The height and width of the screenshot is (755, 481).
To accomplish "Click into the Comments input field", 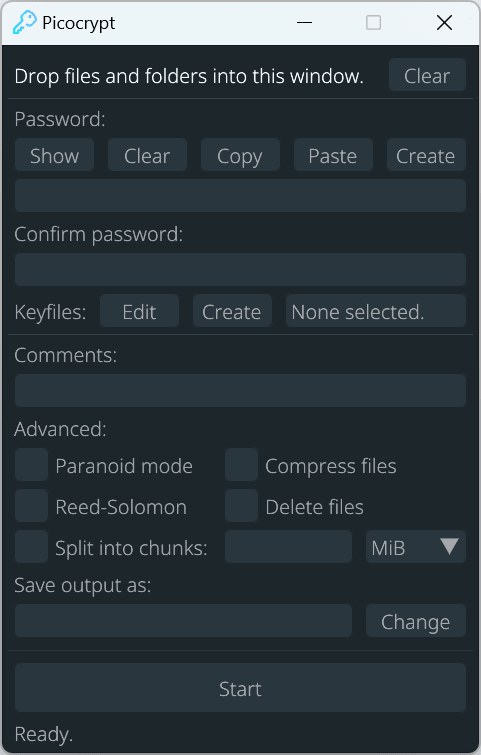I will pos(240,391).
